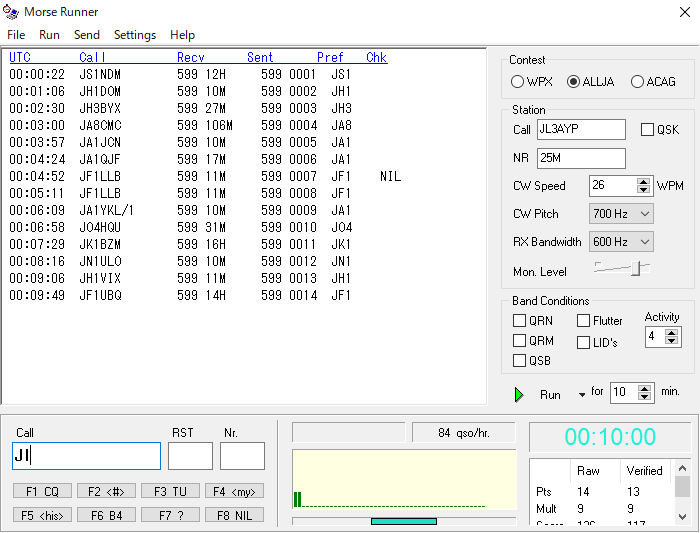The width and height of the screenshot is (700, 533).
Task: Click the 00:10:00 timer display
Action: pyautogui.click(x=610, y=437)
